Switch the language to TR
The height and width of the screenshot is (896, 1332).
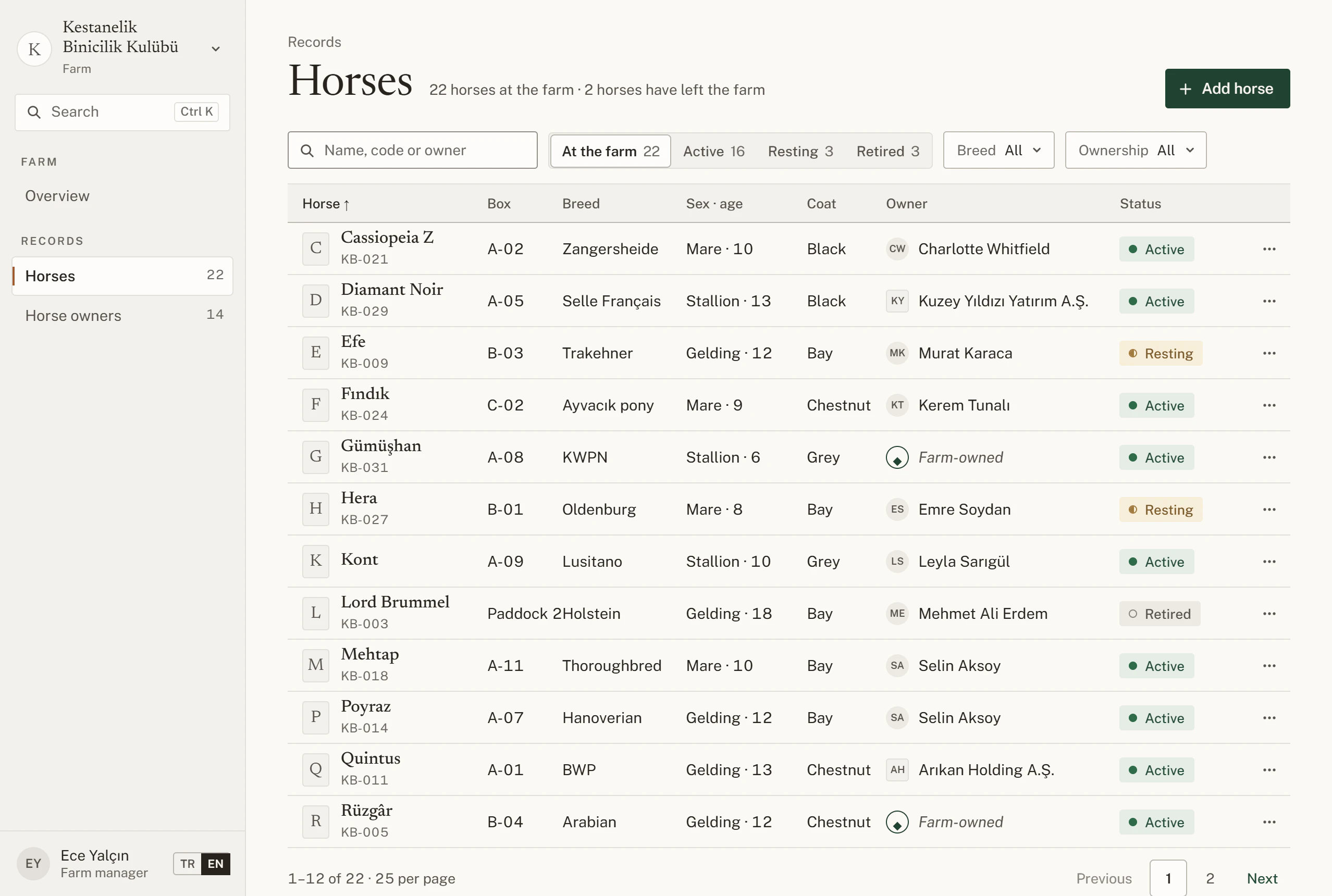tap(188, 863)
